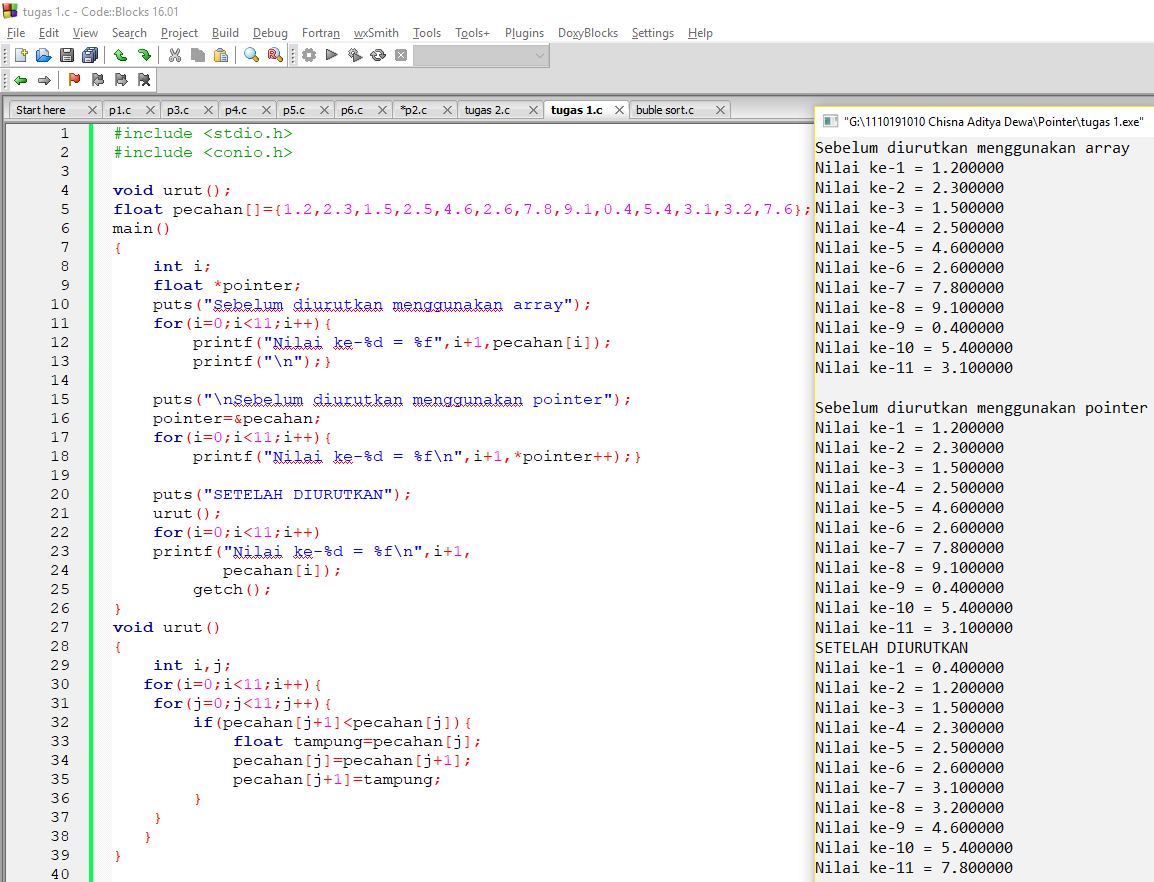Screen dimensions: 1154x882
Task: Click 'SETELAH DIURUTKAN' in the console output
Action: [x=891, y=648]
